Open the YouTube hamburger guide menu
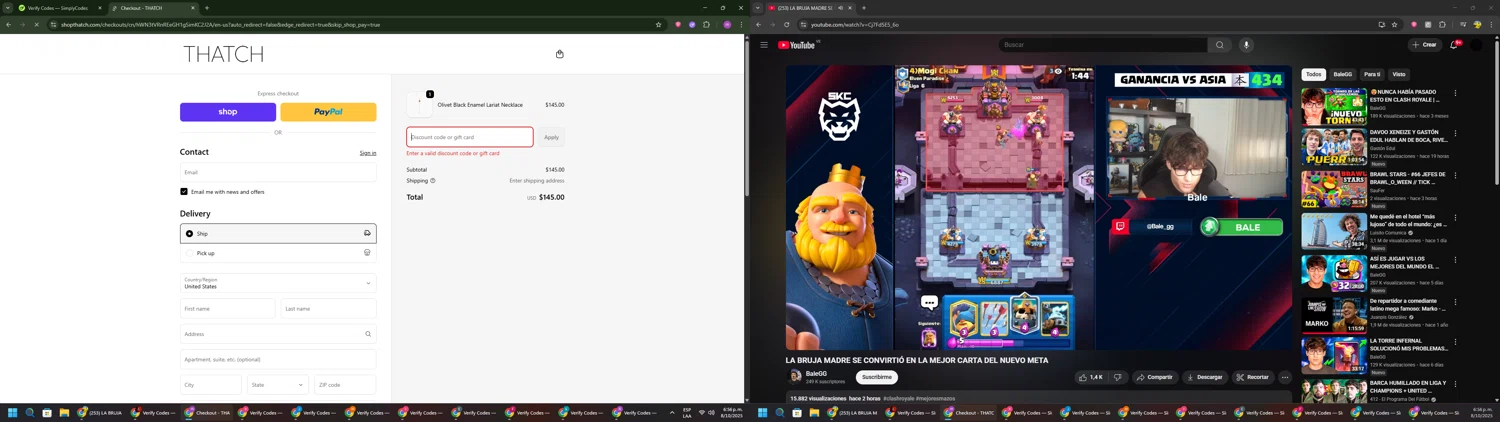The height and width of the screenshot is (422, 1500). [764, 45]
